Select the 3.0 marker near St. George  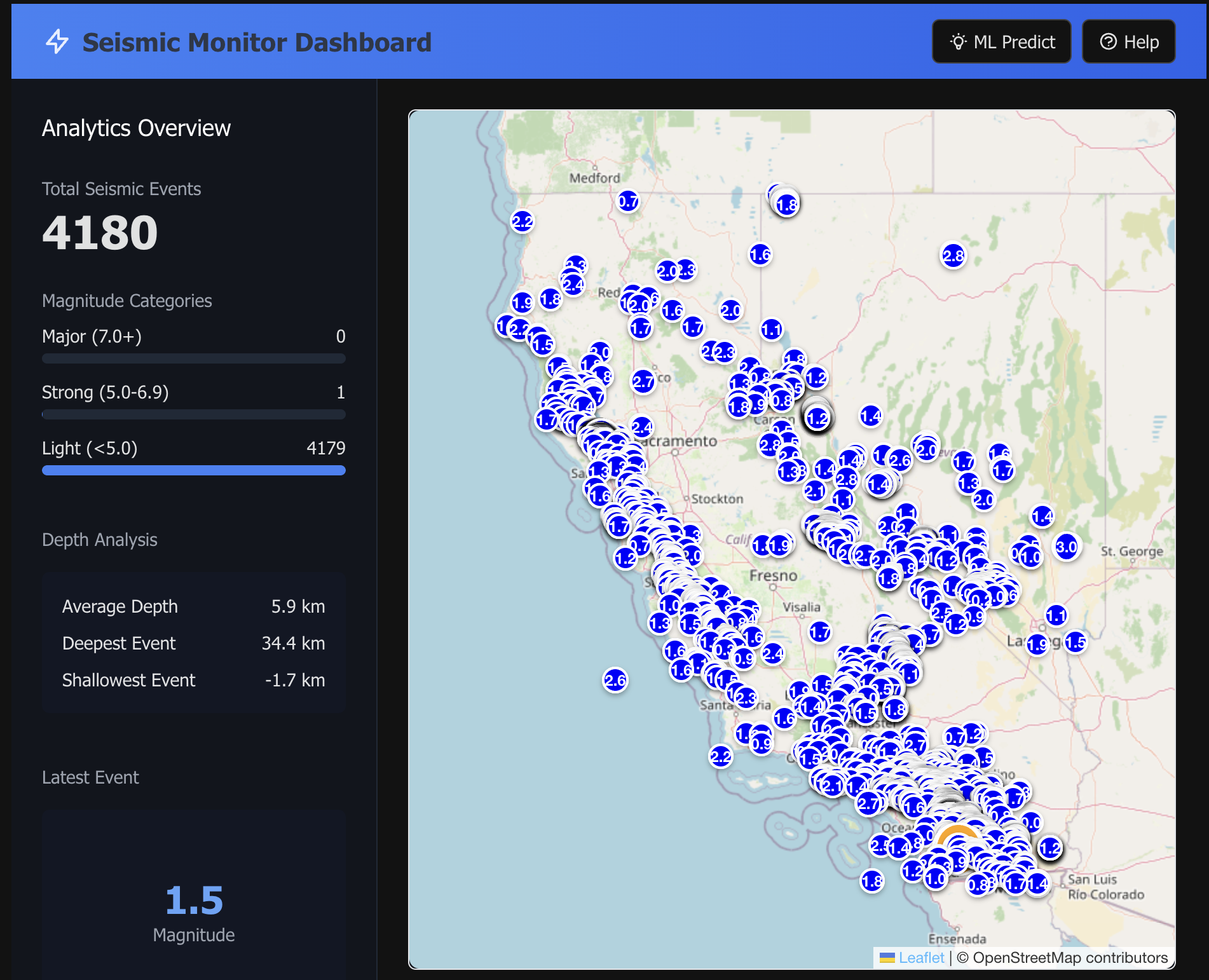1067,547
